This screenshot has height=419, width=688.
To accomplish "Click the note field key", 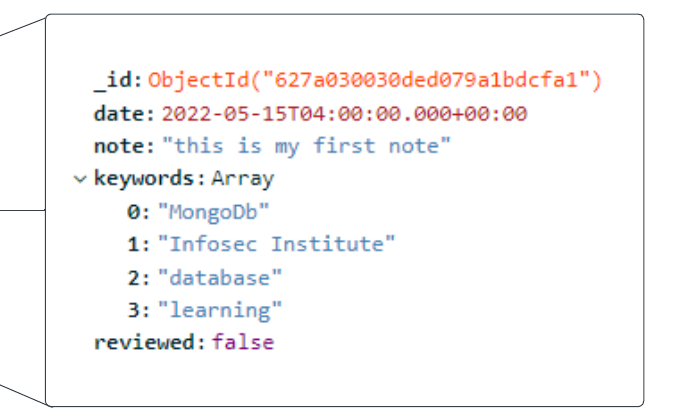I will click(121, 146).
